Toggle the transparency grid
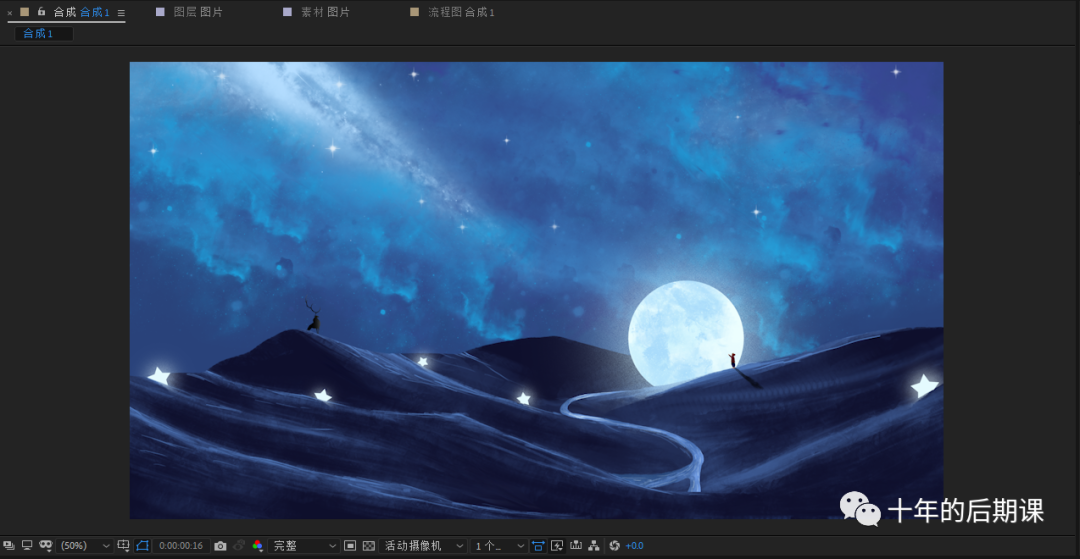 369,546
